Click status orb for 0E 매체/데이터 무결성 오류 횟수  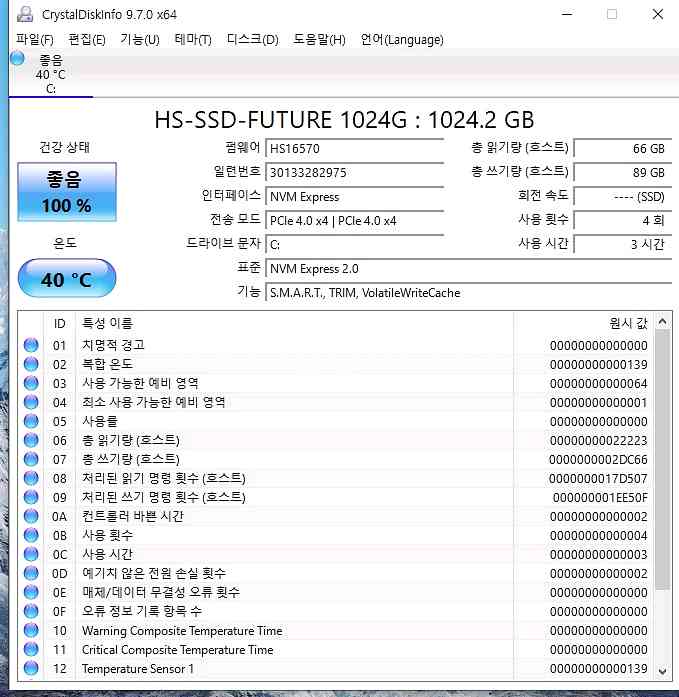click(31, 592)
